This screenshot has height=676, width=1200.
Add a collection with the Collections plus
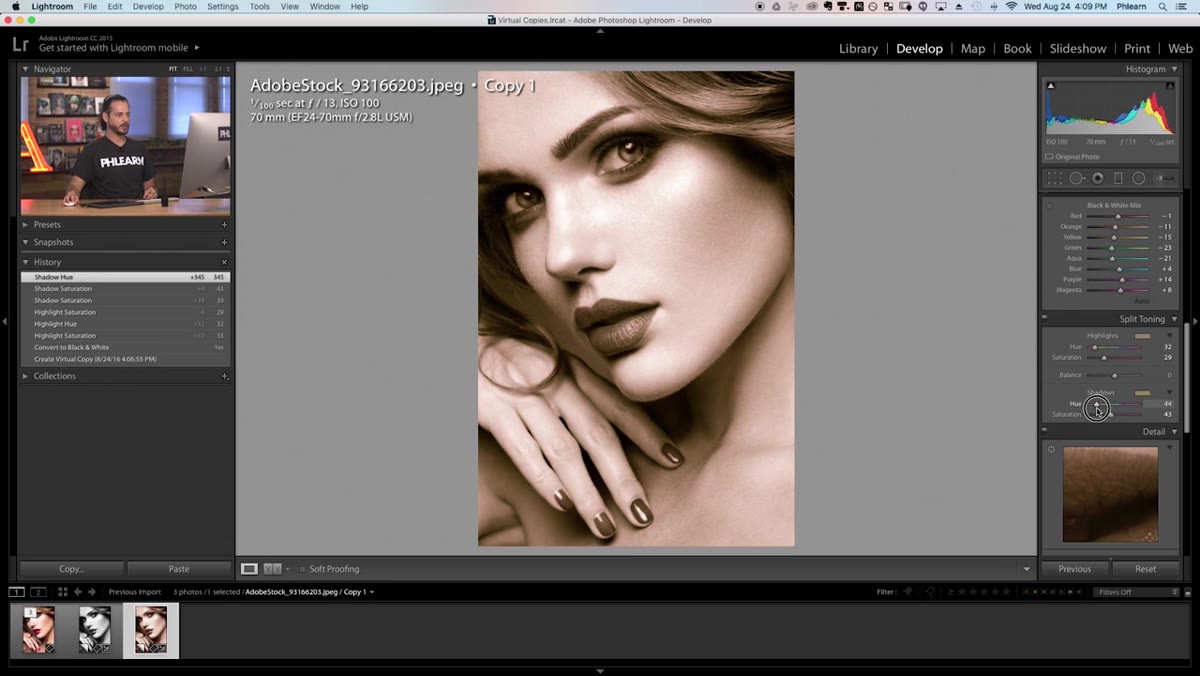pyautogui.click(x=224, y=376)
